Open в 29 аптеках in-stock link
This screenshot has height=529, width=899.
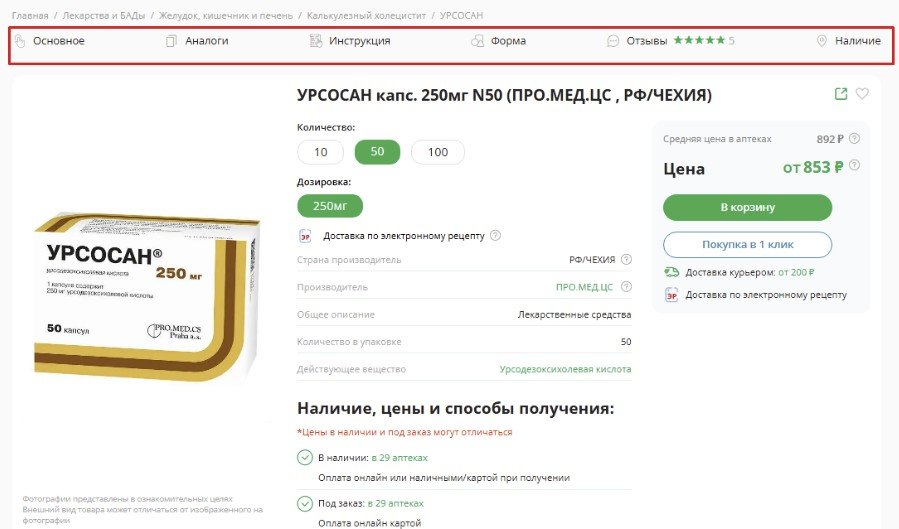(400, 458)
